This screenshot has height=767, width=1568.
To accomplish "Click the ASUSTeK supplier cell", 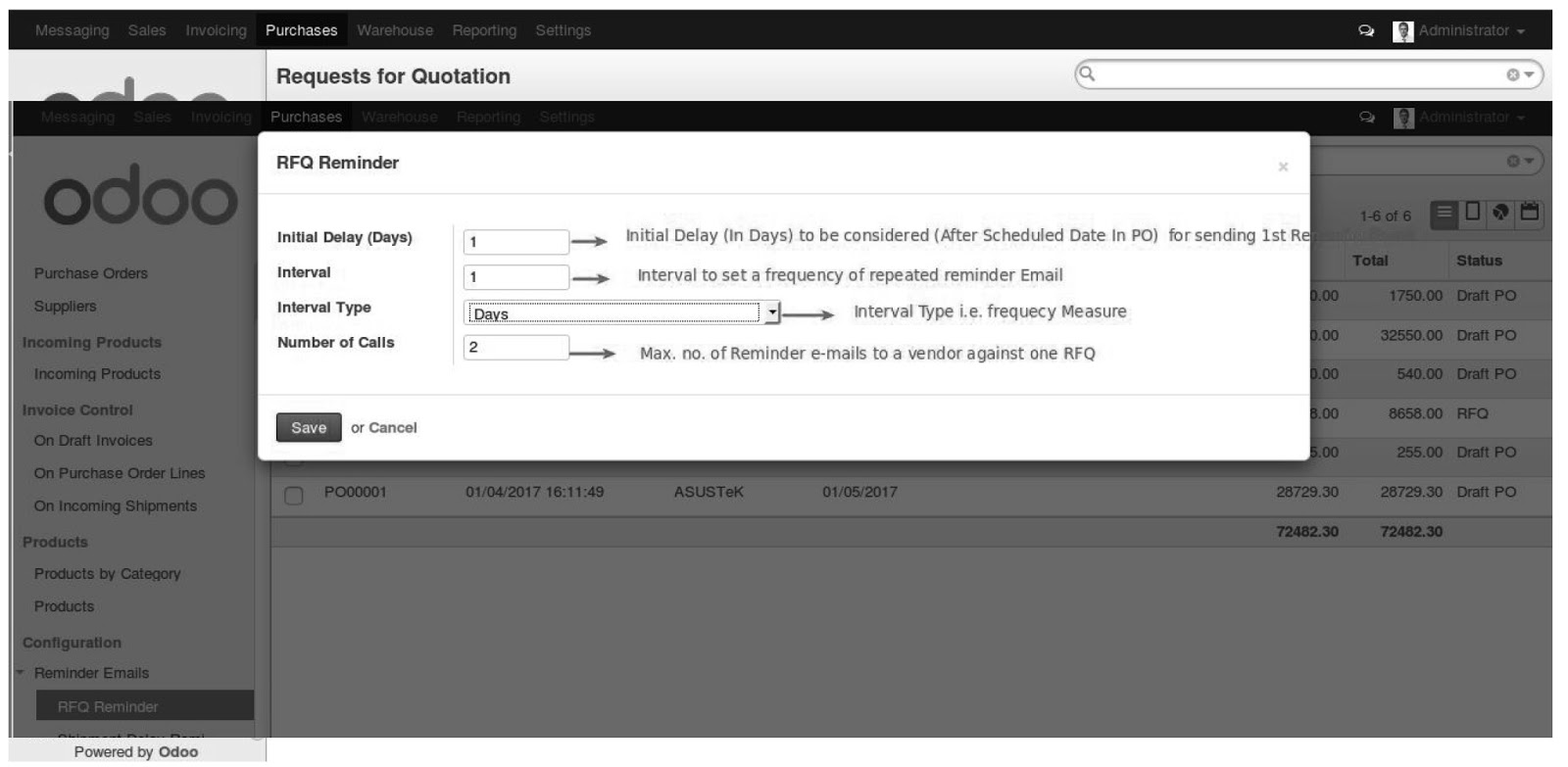I will [x=709, y=492].
